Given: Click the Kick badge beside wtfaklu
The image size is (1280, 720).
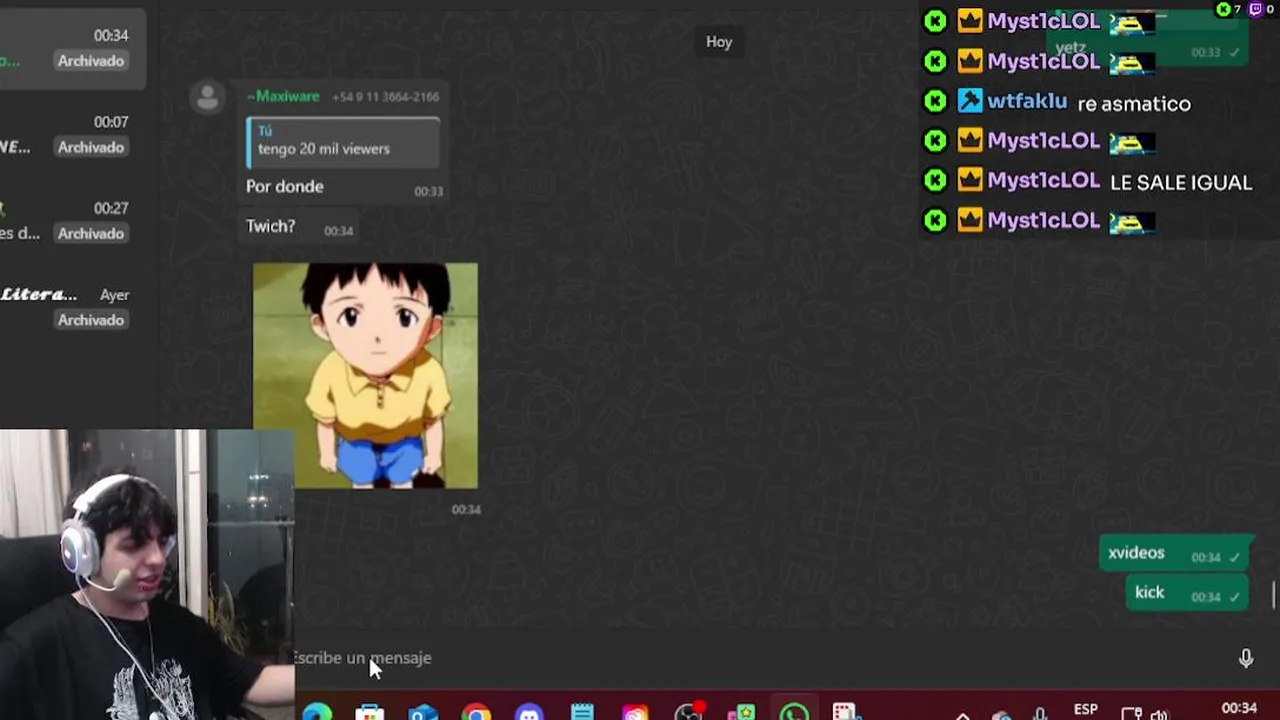Looking at the screenshot, I should tap(935, 101).
